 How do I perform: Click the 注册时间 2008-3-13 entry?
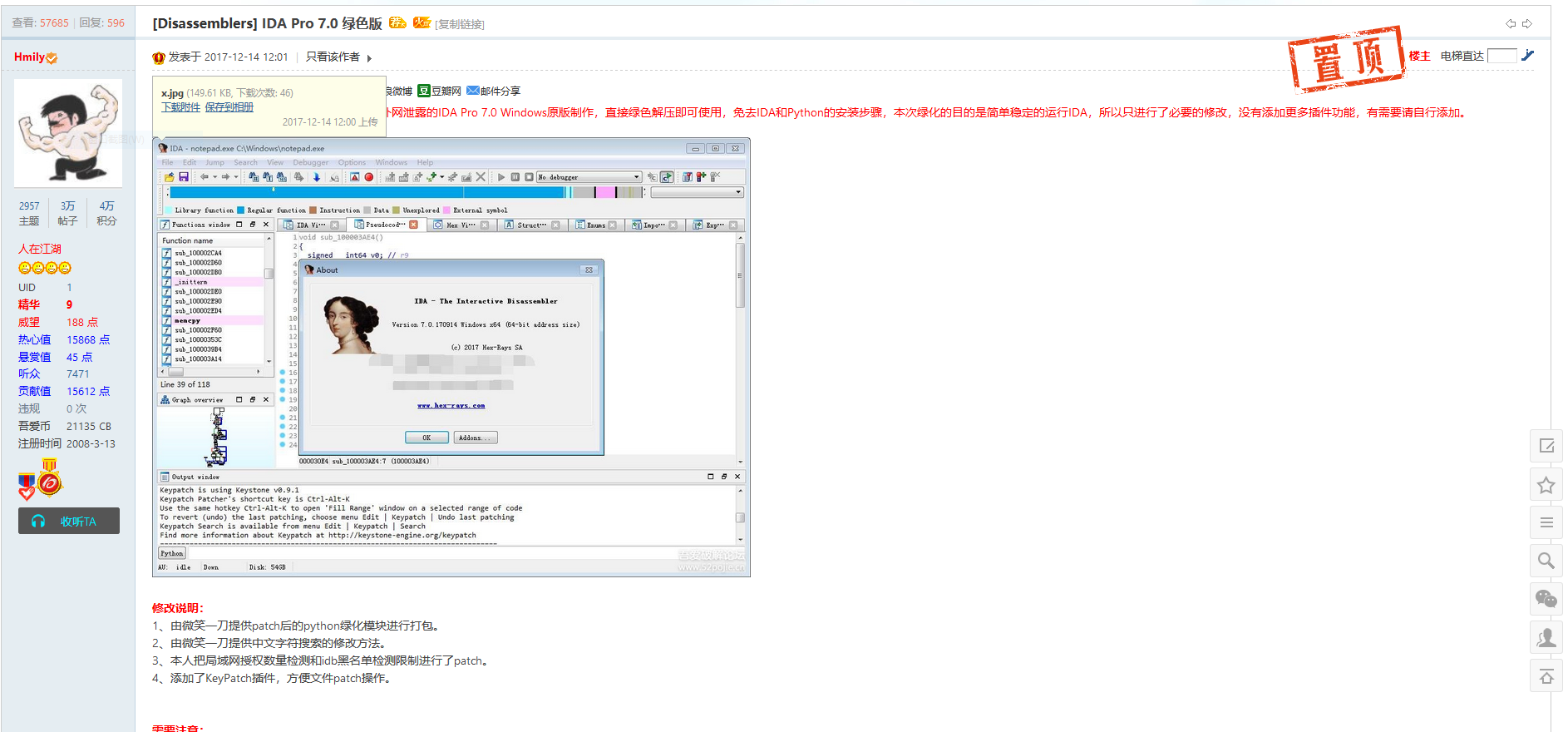[67, 443]
